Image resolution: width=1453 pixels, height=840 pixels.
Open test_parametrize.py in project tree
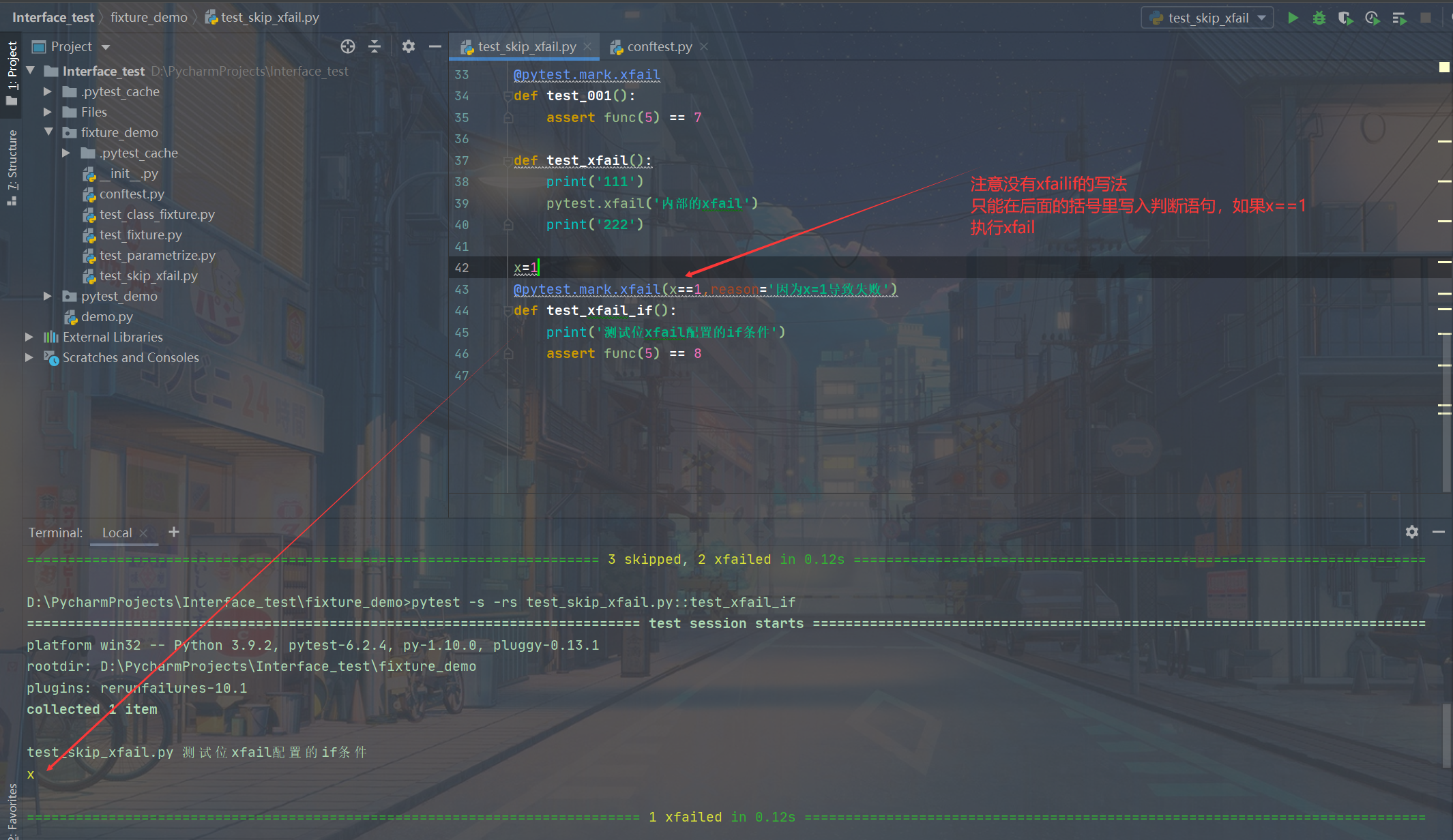pyautogui.click(x=149, y=255)
